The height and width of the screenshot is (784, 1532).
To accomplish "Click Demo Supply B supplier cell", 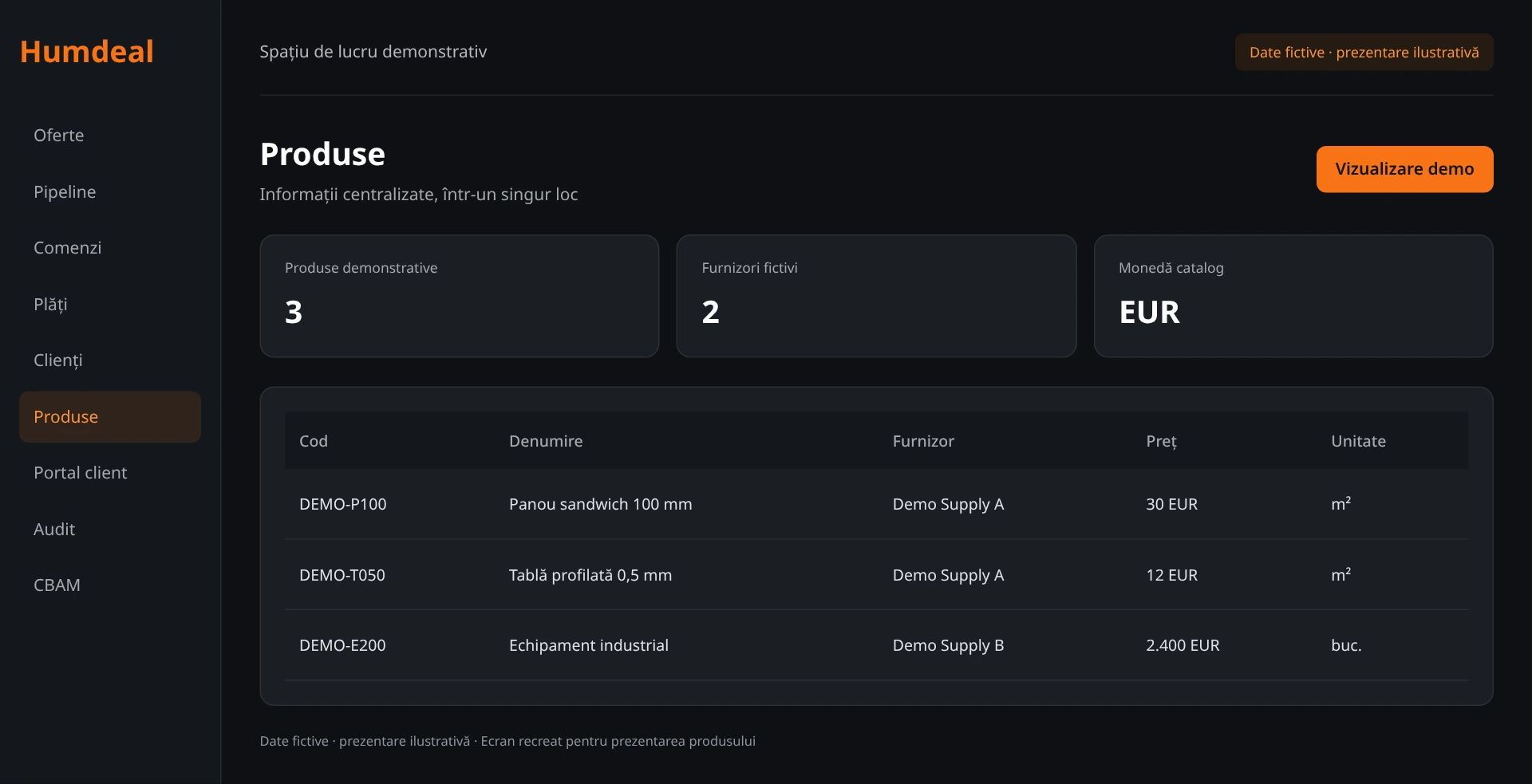I will click(948, 646).
